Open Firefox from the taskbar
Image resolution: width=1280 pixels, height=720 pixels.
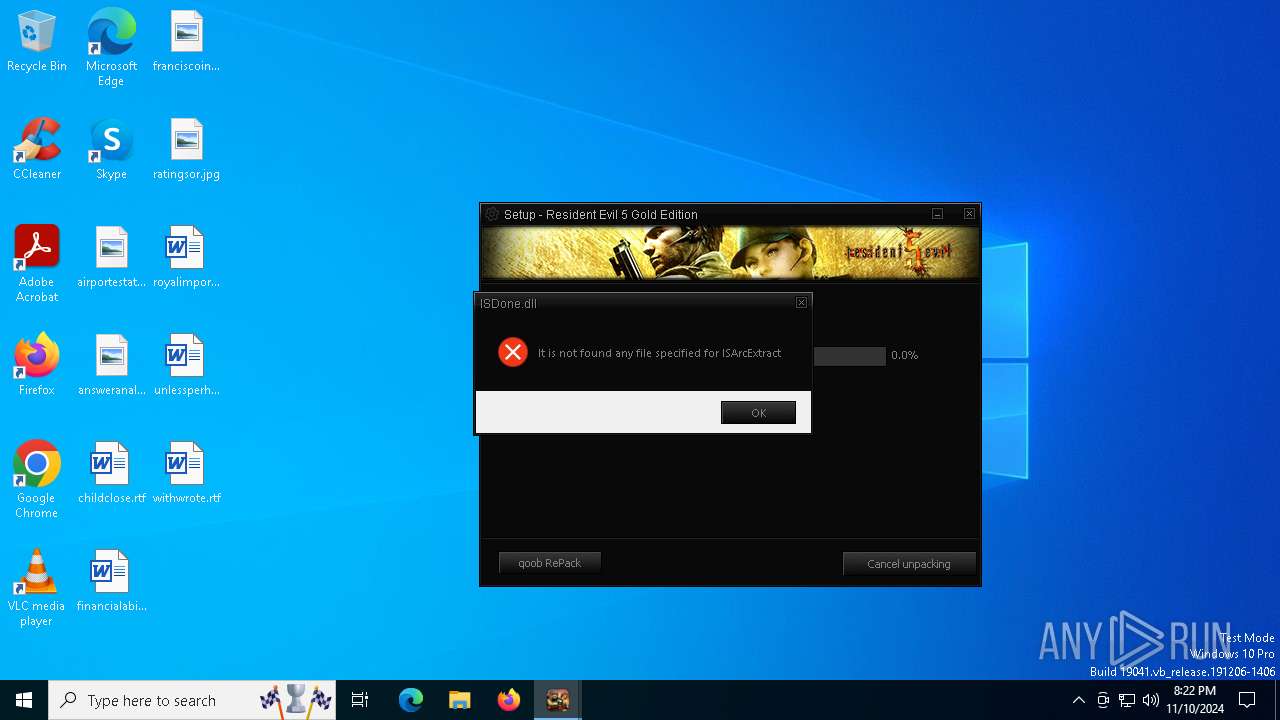tap(509, 700)
